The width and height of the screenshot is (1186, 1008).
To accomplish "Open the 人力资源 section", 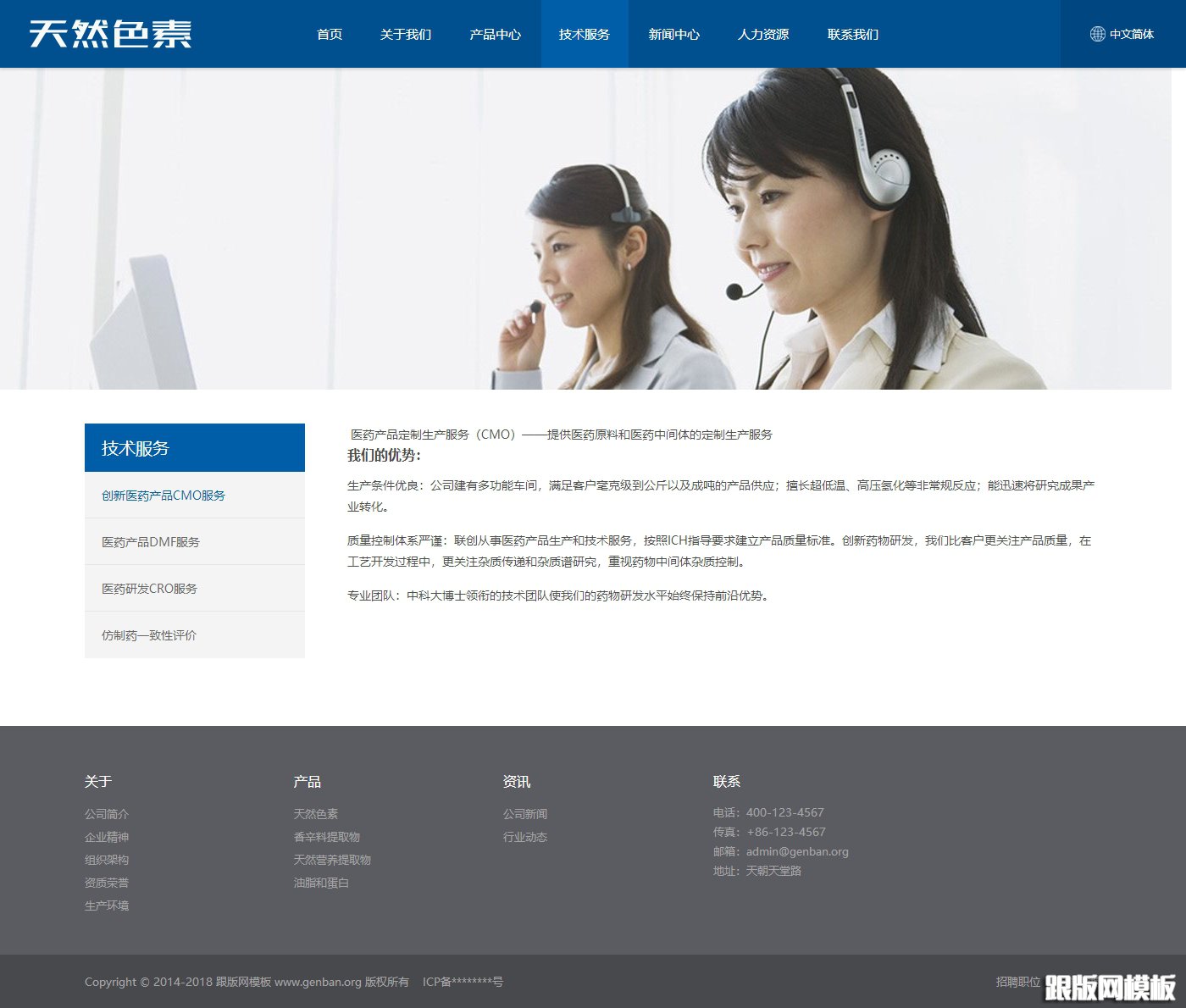I will click(765, 34).
